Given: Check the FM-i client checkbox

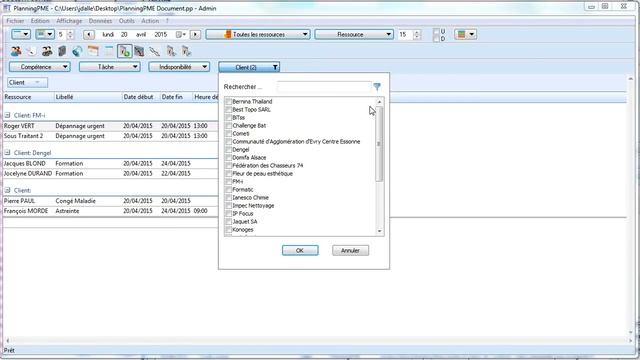Looking at the screenshot, I should point(229,181).
